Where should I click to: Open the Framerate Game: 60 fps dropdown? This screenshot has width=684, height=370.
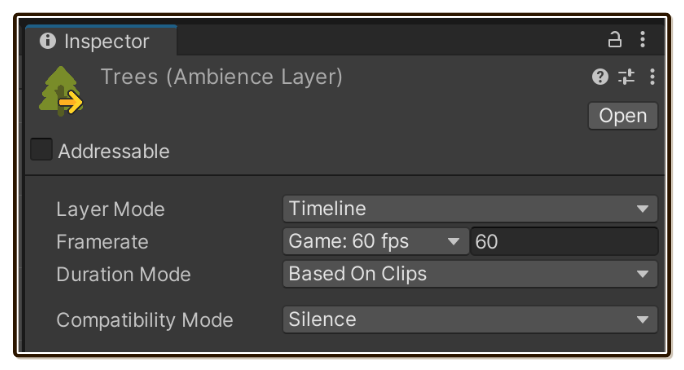coord(376,241)
